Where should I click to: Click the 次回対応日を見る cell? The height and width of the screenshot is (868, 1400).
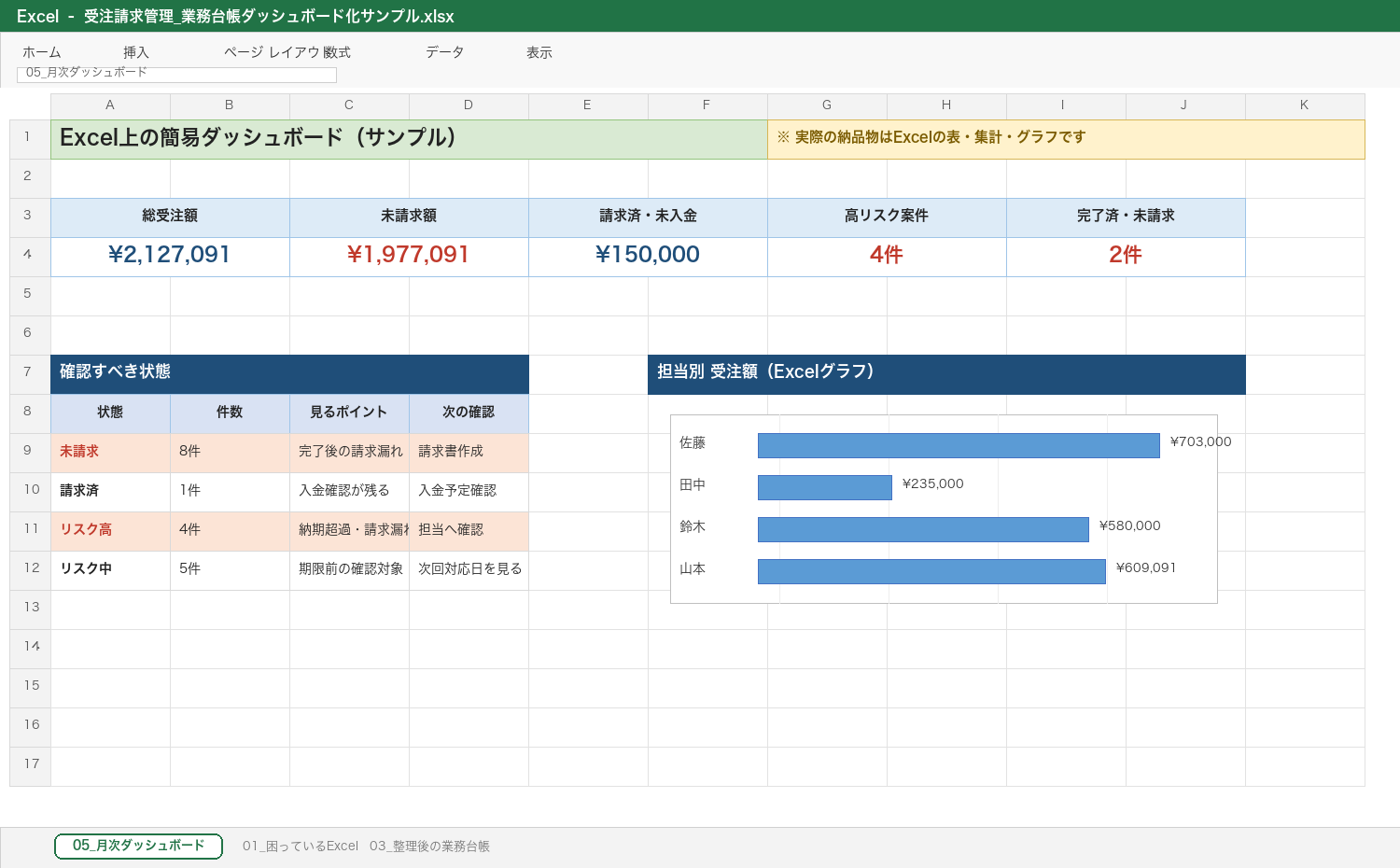[x=469, y=570]
